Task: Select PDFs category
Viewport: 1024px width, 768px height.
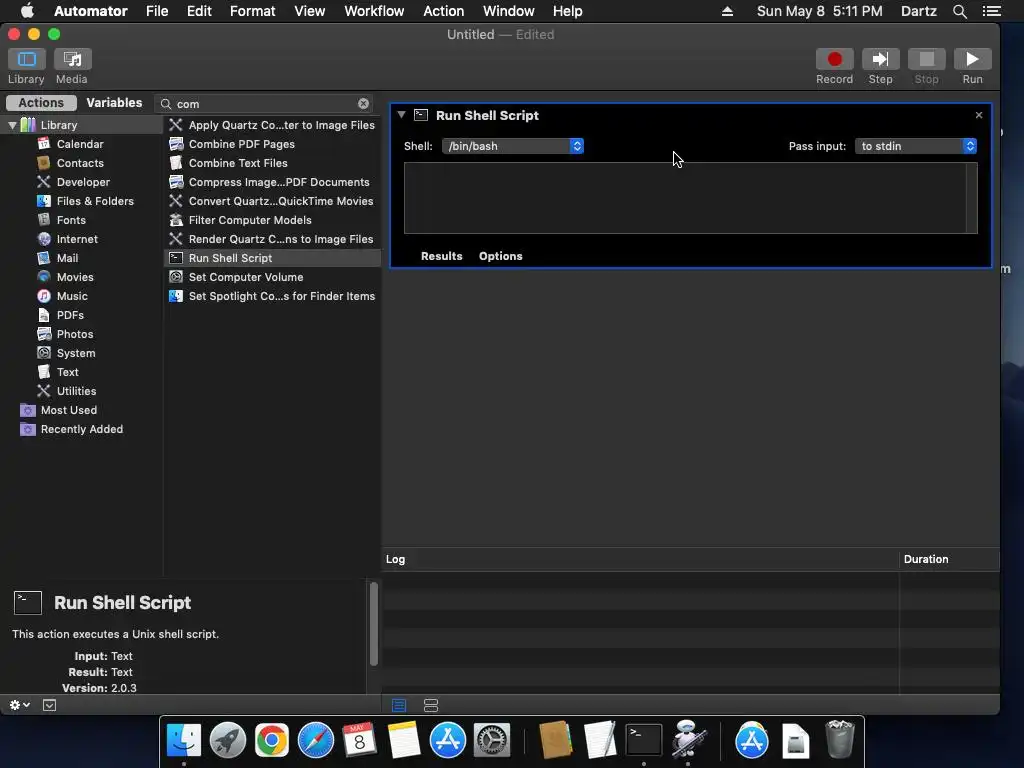Action: point(70,315)
